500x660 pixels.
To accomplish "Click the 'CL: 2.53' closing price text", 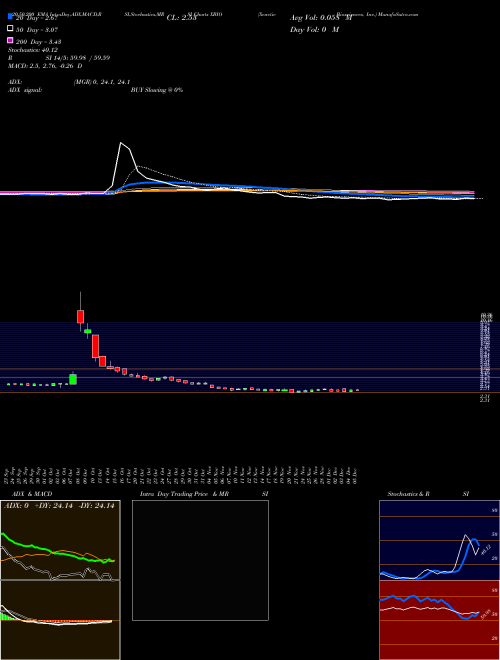I will coord(182,18).
